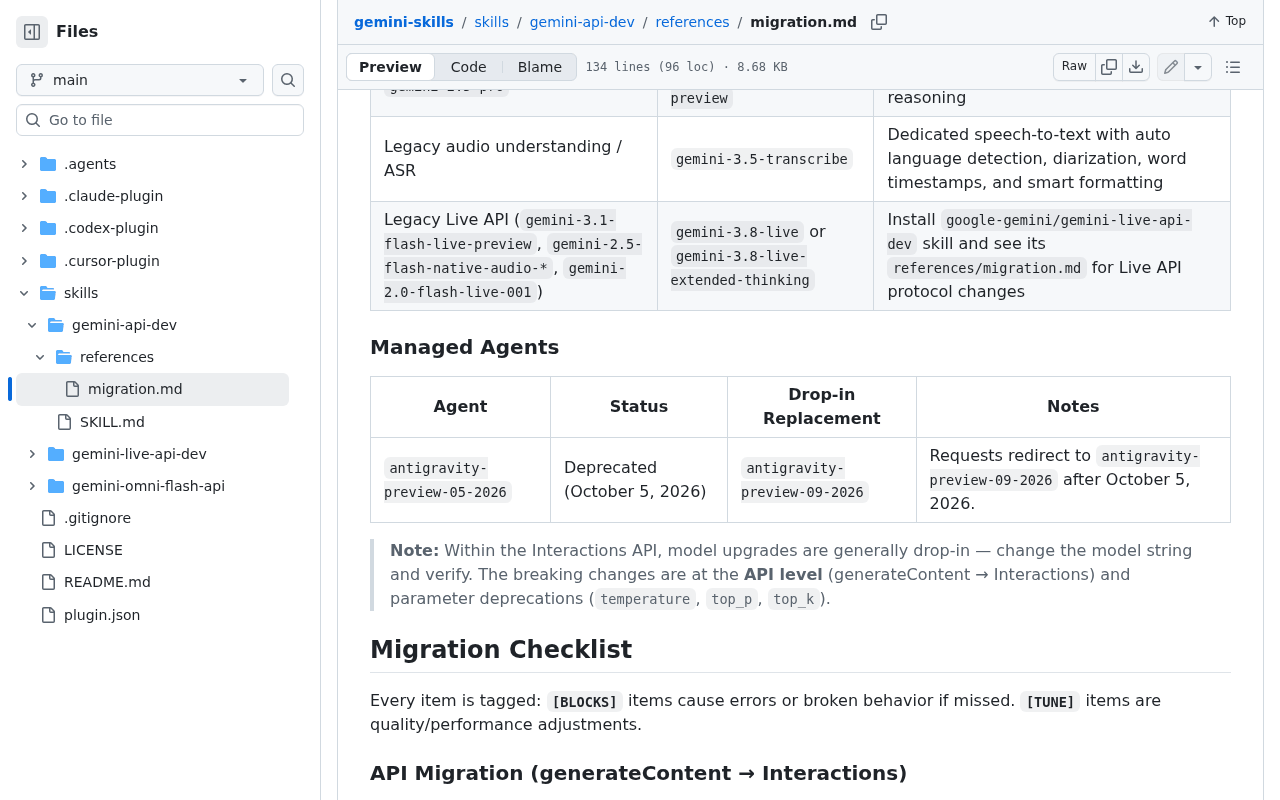Click the .cursor-plugin folder icon

tap(48, 261)
